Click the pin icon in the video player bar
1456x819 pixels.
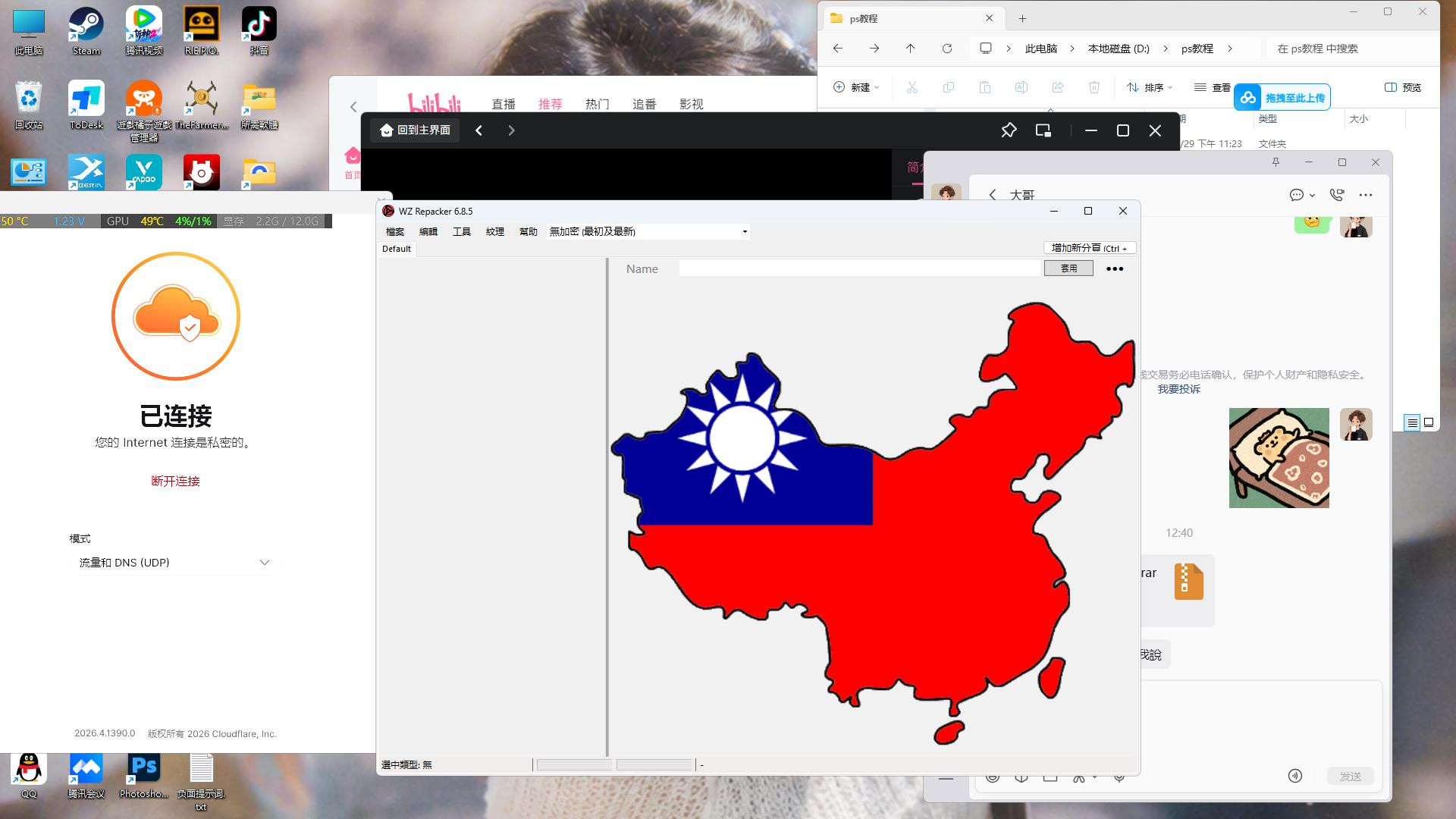tap(1009, 130)
